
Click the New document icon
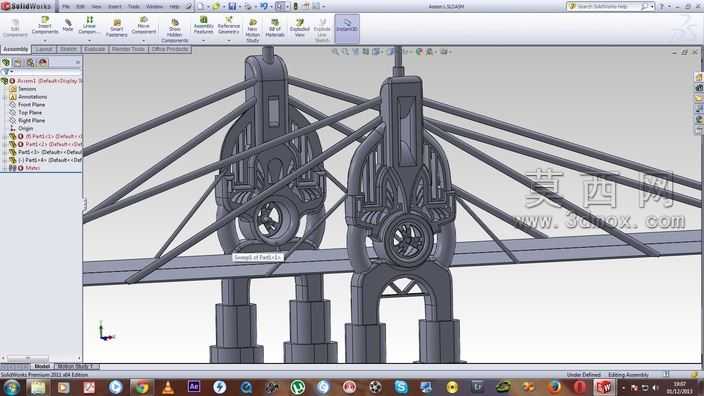[x=201, y=6]
